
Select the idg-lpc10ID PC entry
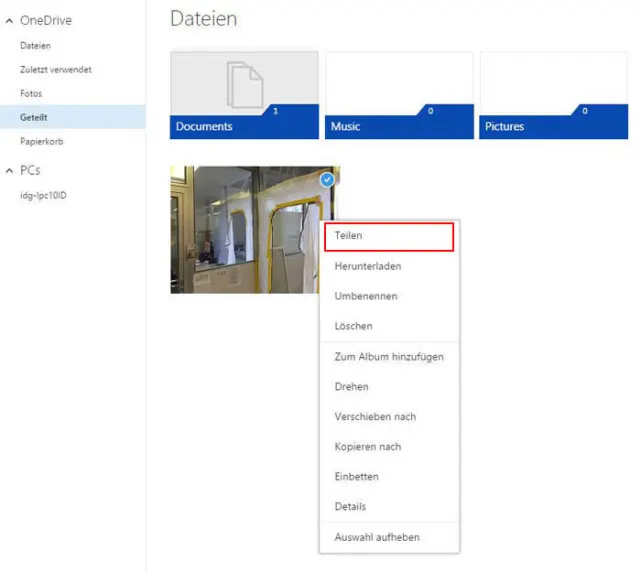[x=43, y=196]
